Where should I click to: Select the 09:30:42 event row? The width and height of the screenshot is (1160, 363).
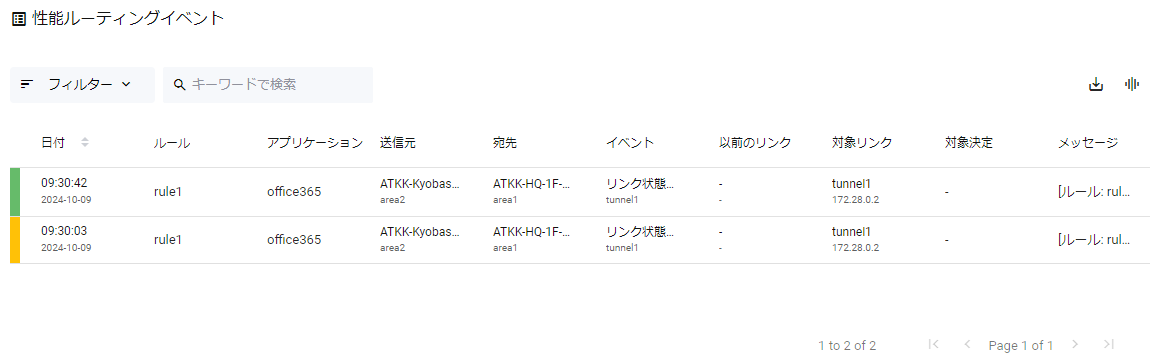[x=580, y=192]
